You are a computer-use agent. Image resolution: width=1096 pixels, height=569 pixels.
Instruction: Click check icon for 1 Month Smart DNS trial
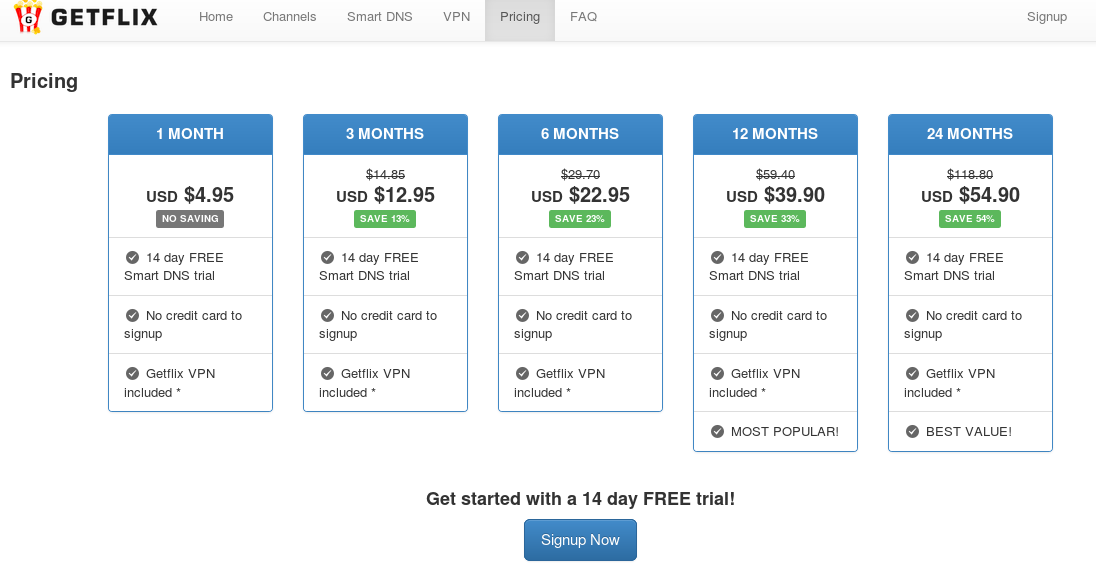[x=132, y=257]
